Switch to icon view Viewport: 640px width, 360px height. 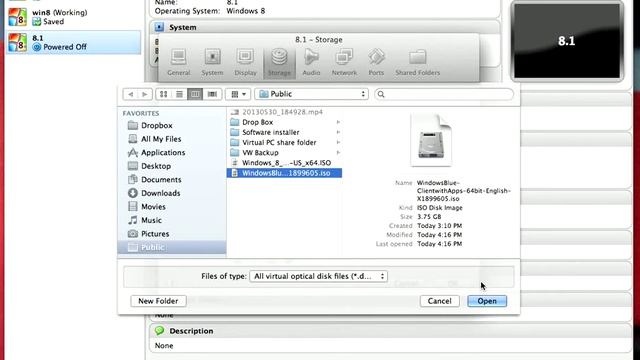point(163,94)
